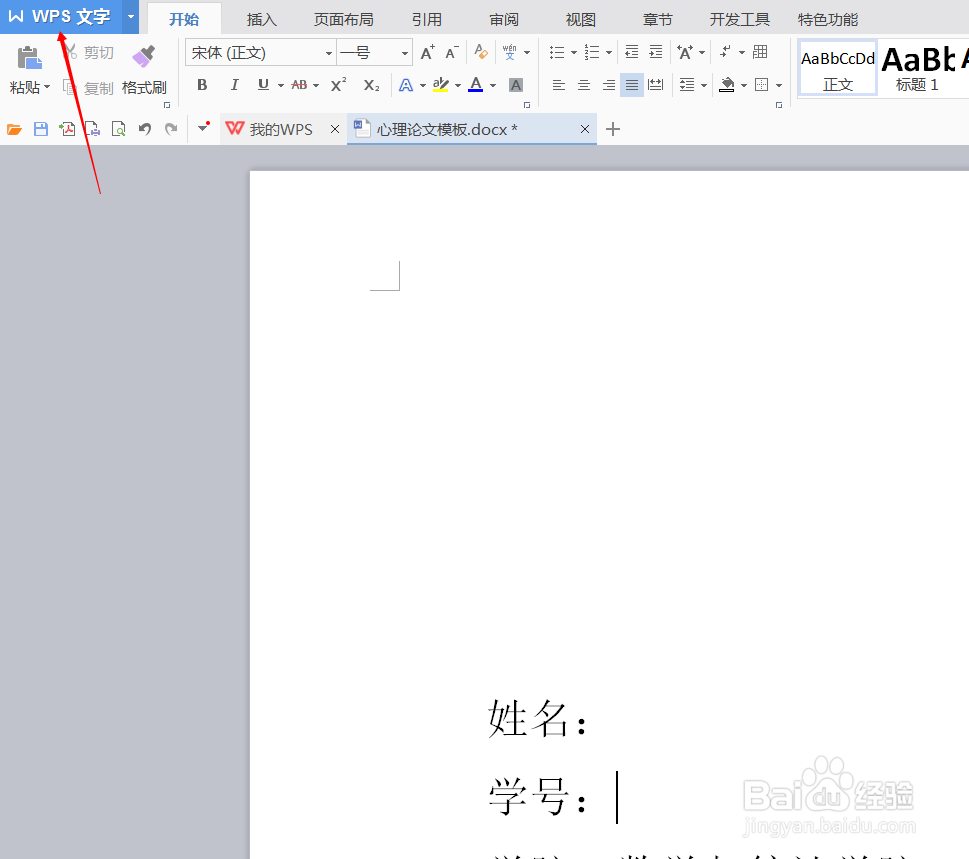Click the paragraph shading fill bucket
This screenshot has width=969, height=859.
point(727,85)
